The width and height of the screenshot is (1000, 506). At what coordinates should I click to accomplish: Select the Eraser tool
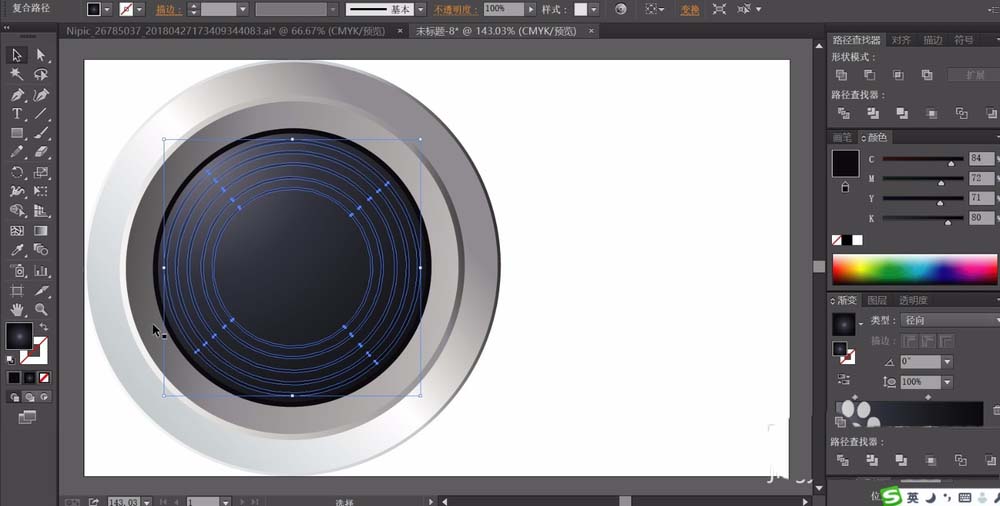pyautogui.click(x=41, y=153)
